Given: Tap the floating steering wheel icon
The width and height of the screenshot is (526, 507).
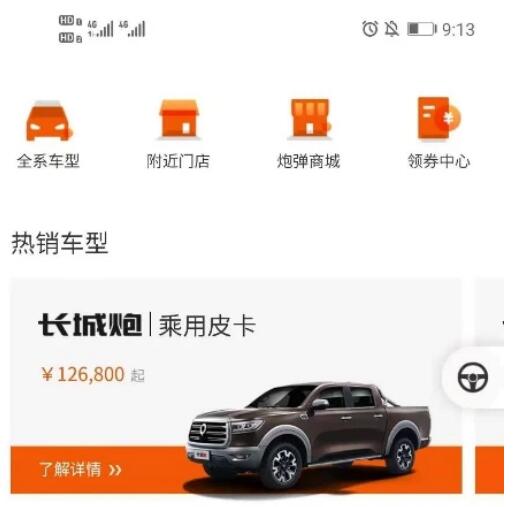Looking at the screenshot, I should click(x=473, y=377).
